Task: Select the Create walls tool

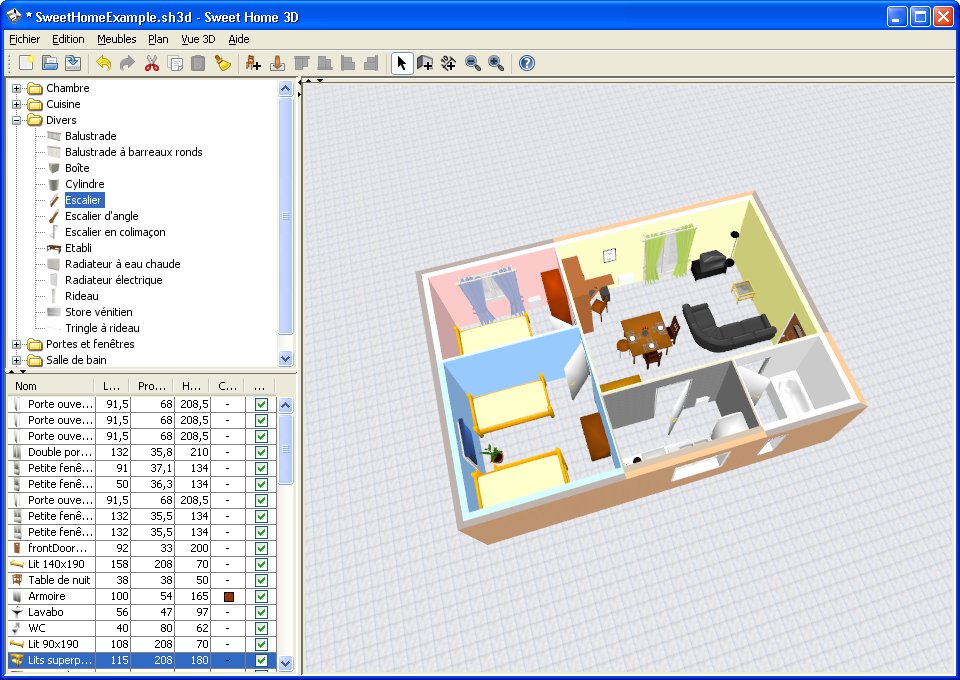Action: click(x=425, y=64)
